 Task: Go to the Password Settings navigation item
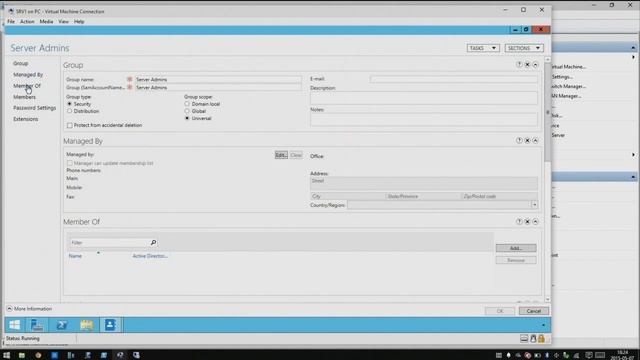coord(34,108)
